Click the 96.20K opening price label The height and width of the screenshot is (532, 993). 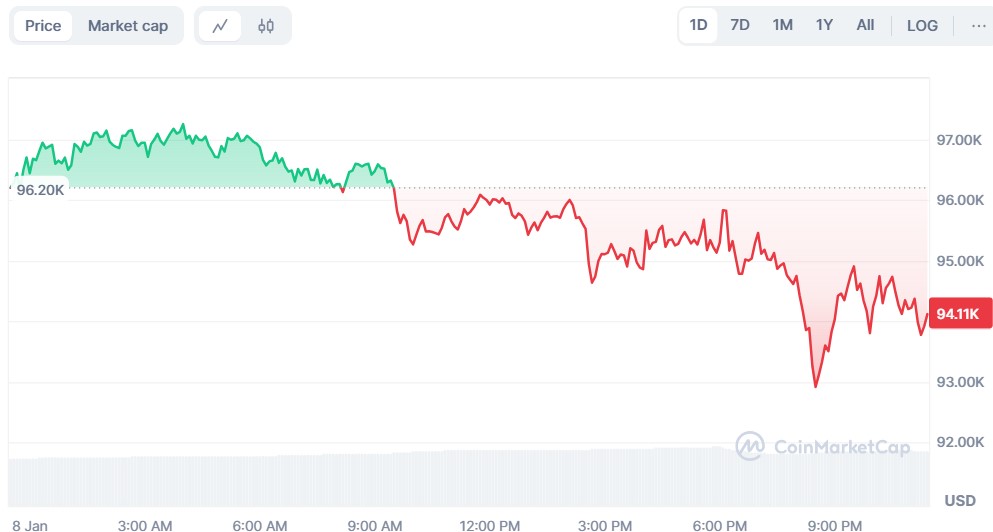click(x=40, y=189)
